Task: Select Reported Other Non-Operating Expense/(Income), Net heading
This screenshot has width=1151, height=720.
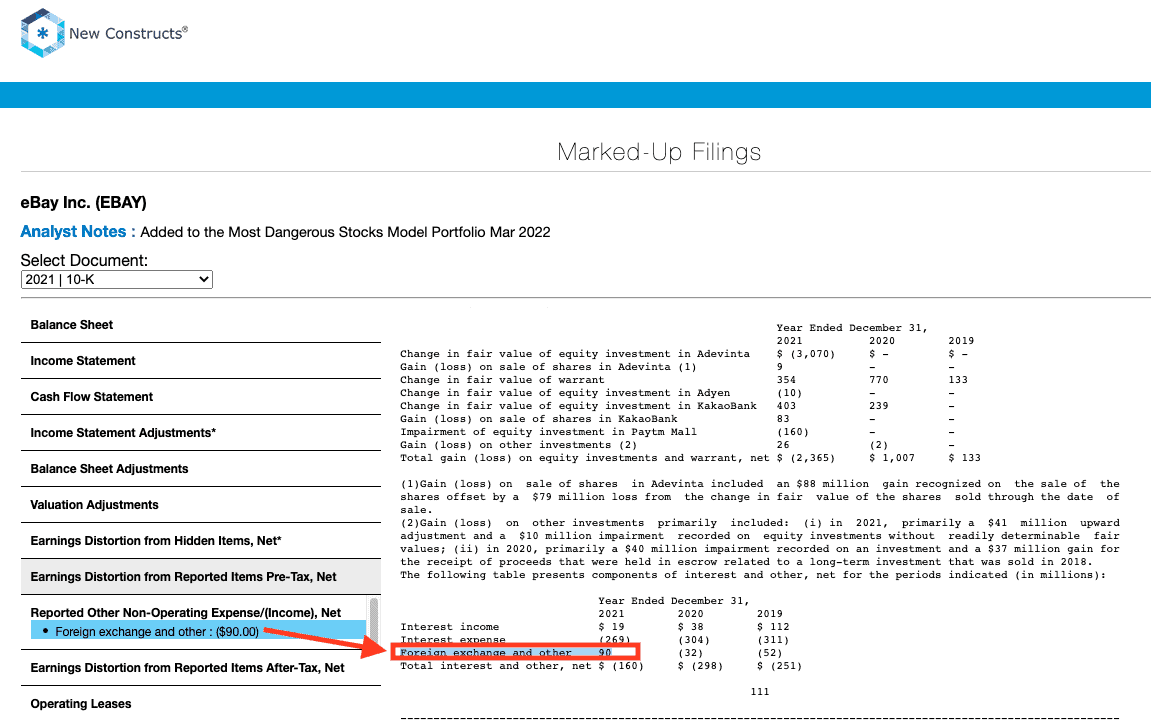Action: tap(186, 613)
